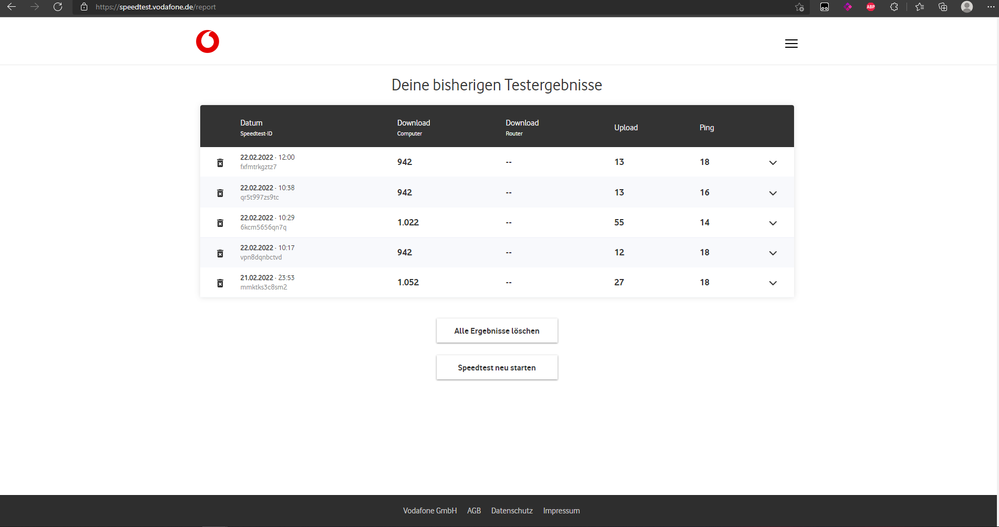The width and height of the screenshot is (999, 527).
Task: Click the ping value 16
Action: tap(705, 192)
